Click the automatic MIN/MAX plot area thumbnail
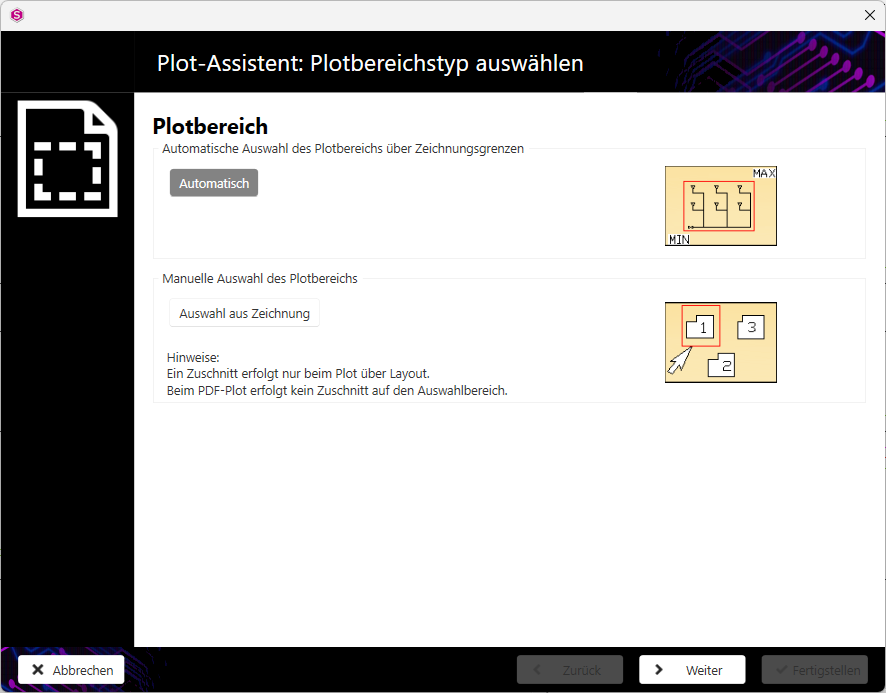886x693 pixels. [x=720, y=206]
